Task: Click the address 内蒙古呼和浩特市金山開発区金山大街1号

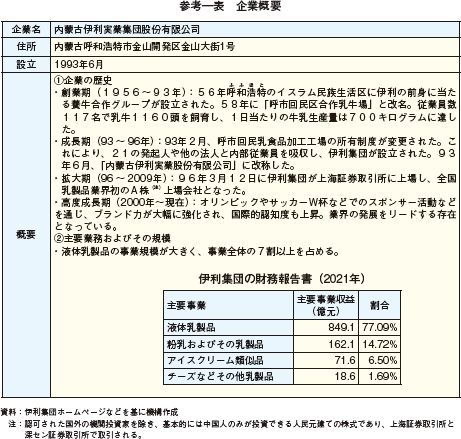Action: (x=144, y=47)
